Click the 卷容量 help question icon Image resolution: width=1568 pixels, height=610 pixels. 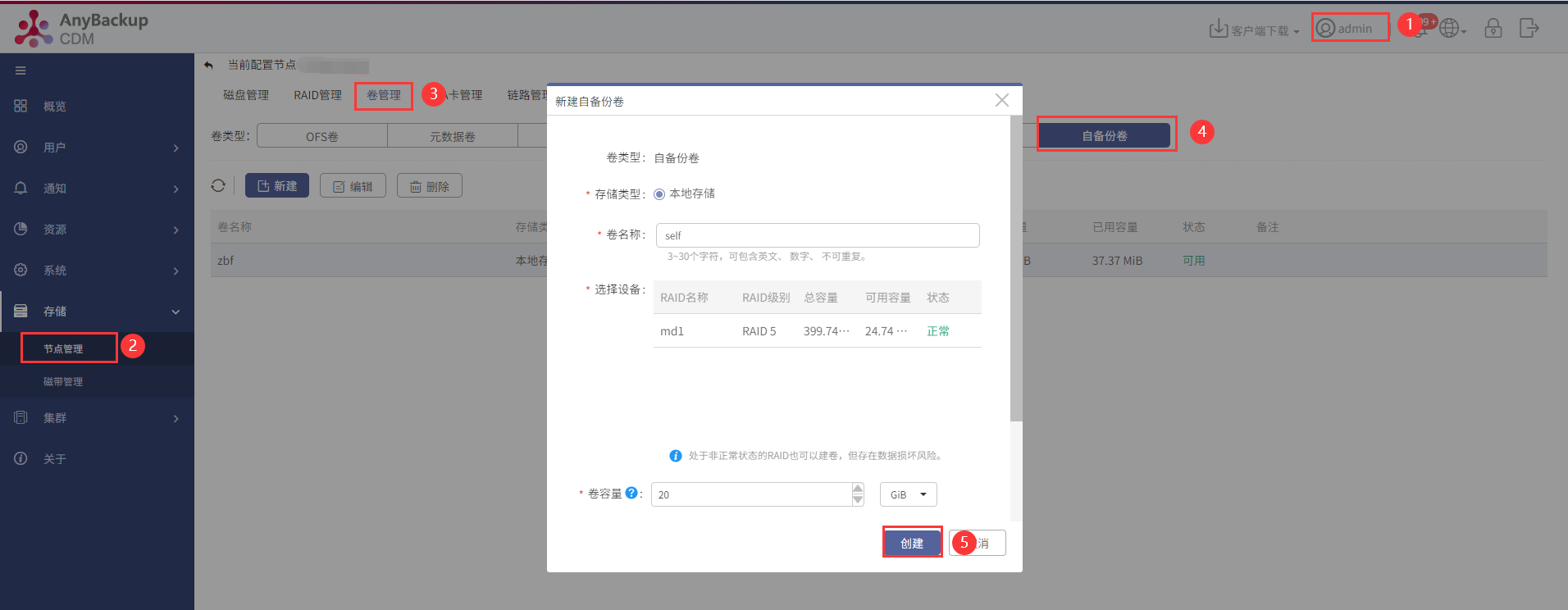(x=631, y=493)
